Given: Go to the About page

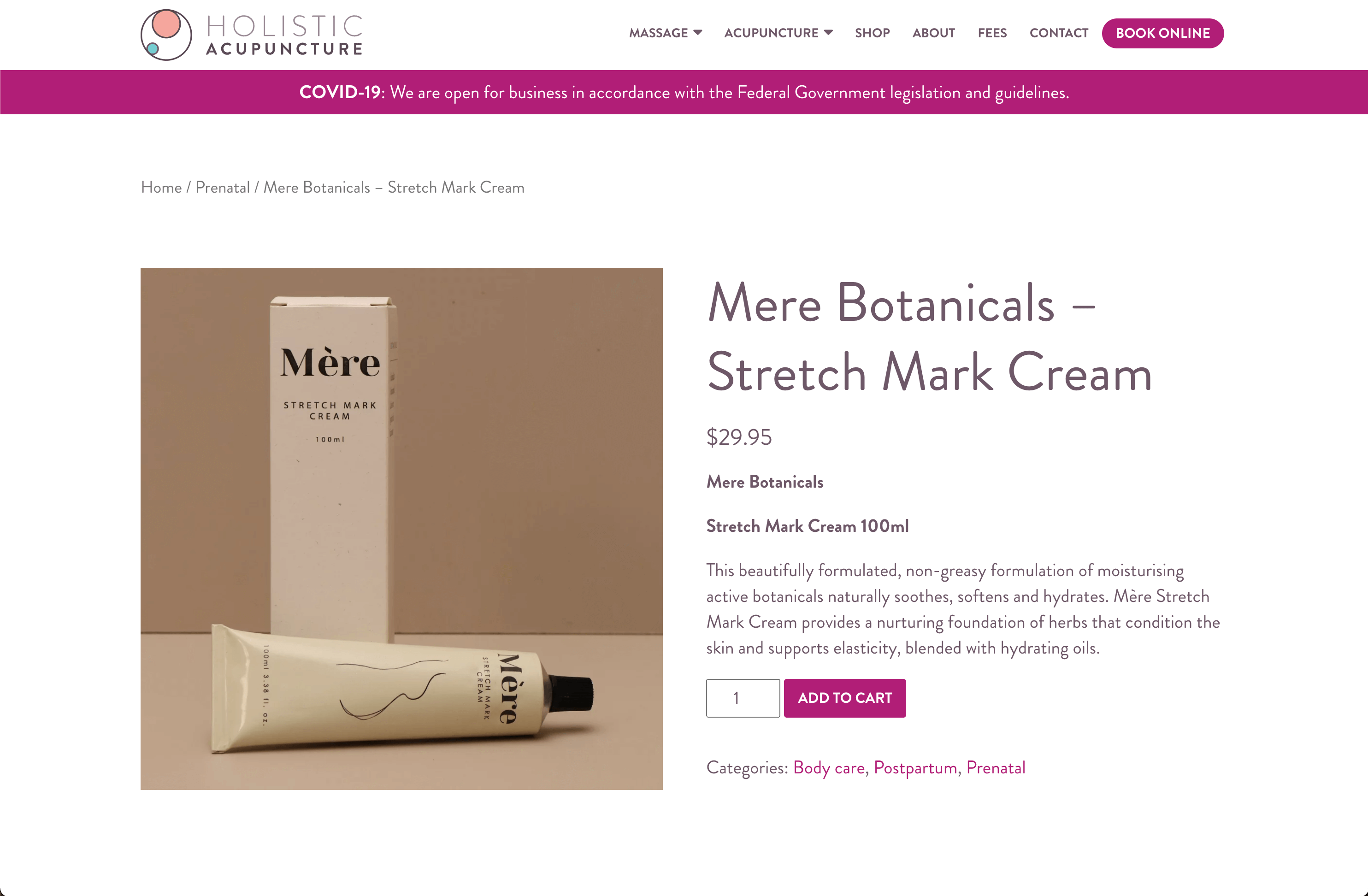Looking at the screenshot, I should pos(933,33).
